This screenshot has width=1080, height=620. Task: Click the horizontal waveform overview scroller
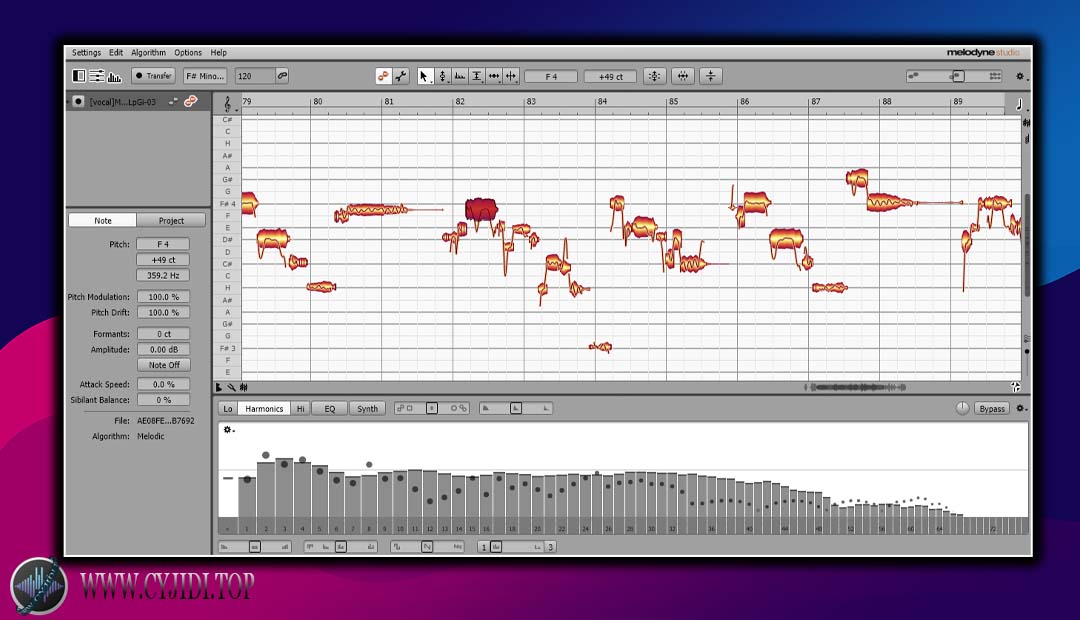854,387
